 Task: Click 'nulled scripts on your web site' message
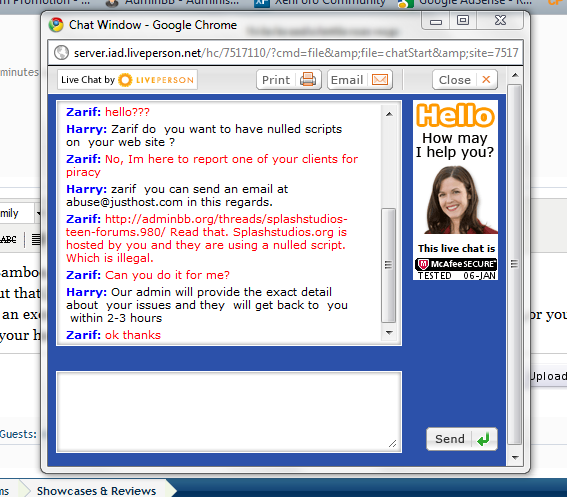204,136
